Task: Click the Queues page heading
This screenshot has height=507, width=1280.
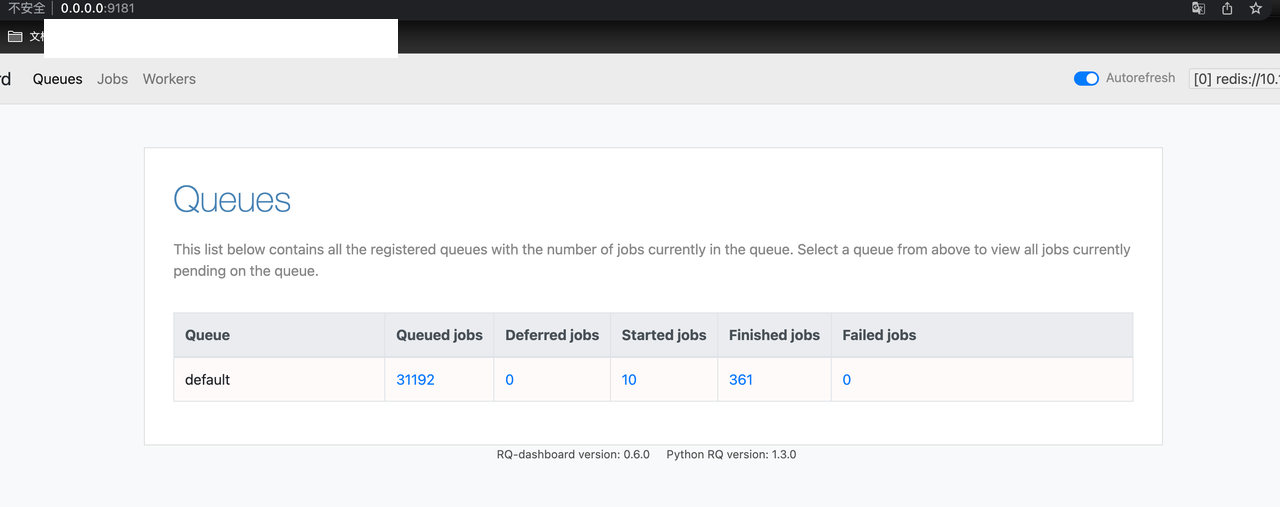Action: pyautogui.click(x=232, y=200)
